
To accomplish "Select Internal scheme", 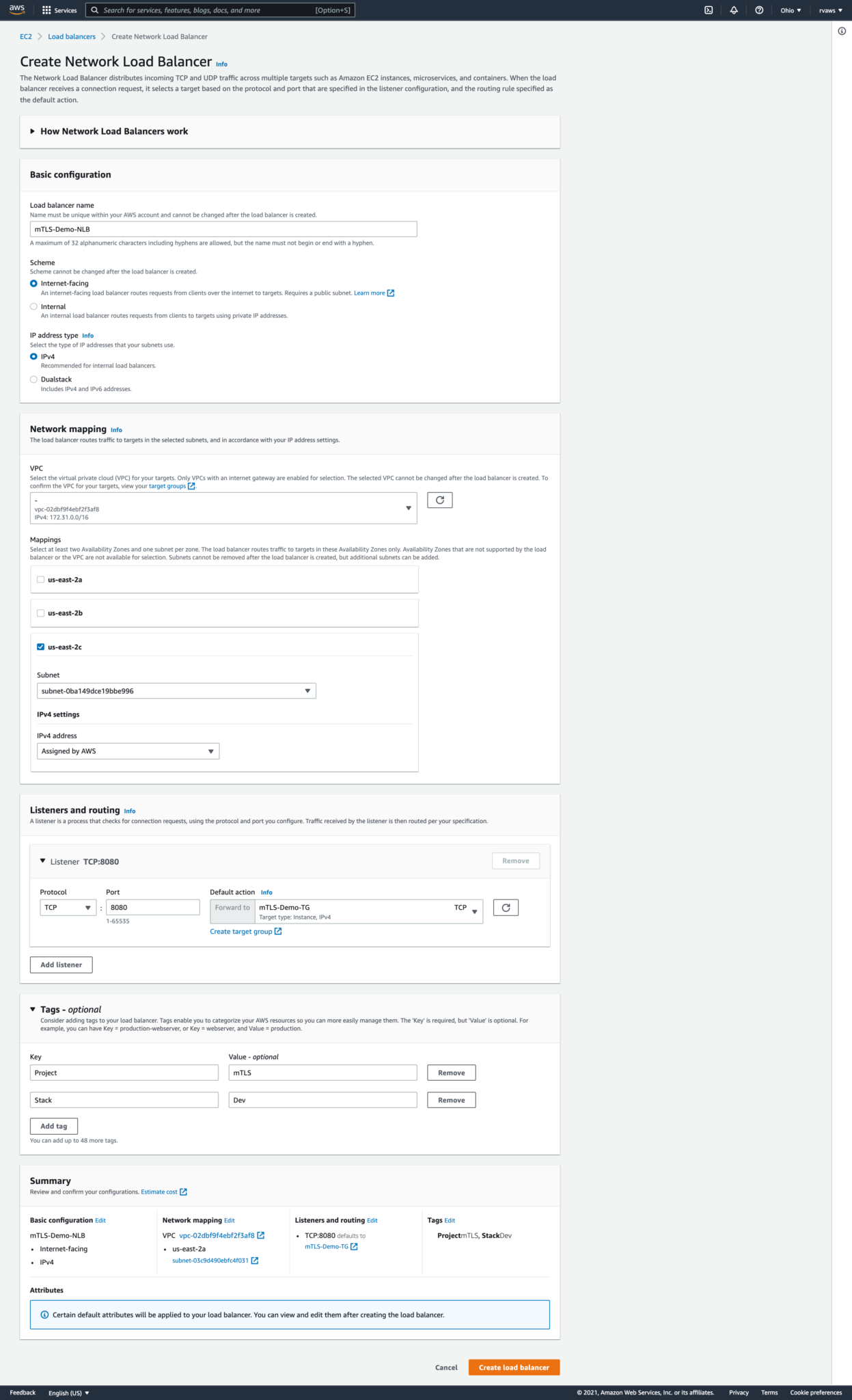I will tap(33, 307).
